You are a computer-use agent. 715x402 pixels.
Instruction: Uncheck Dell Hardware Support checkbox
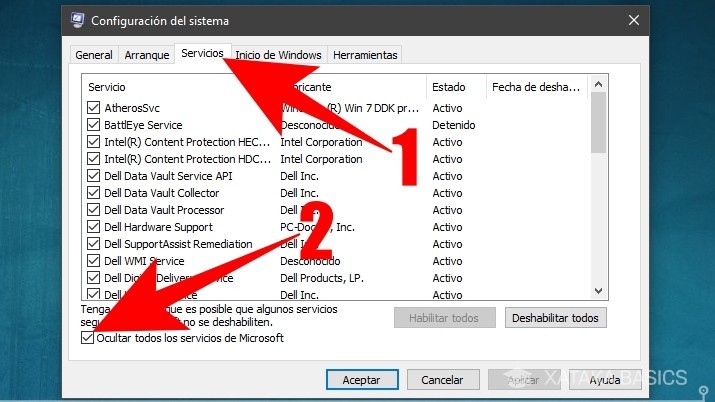pos(93,227)
